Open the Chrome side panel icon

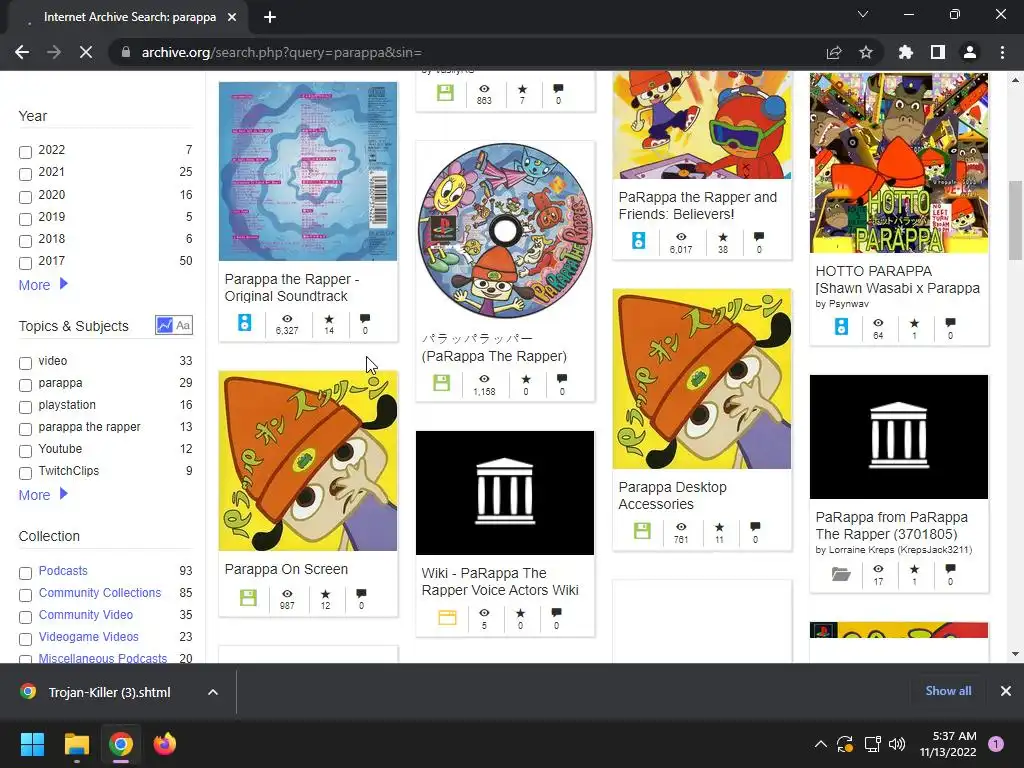pos(938,52)
